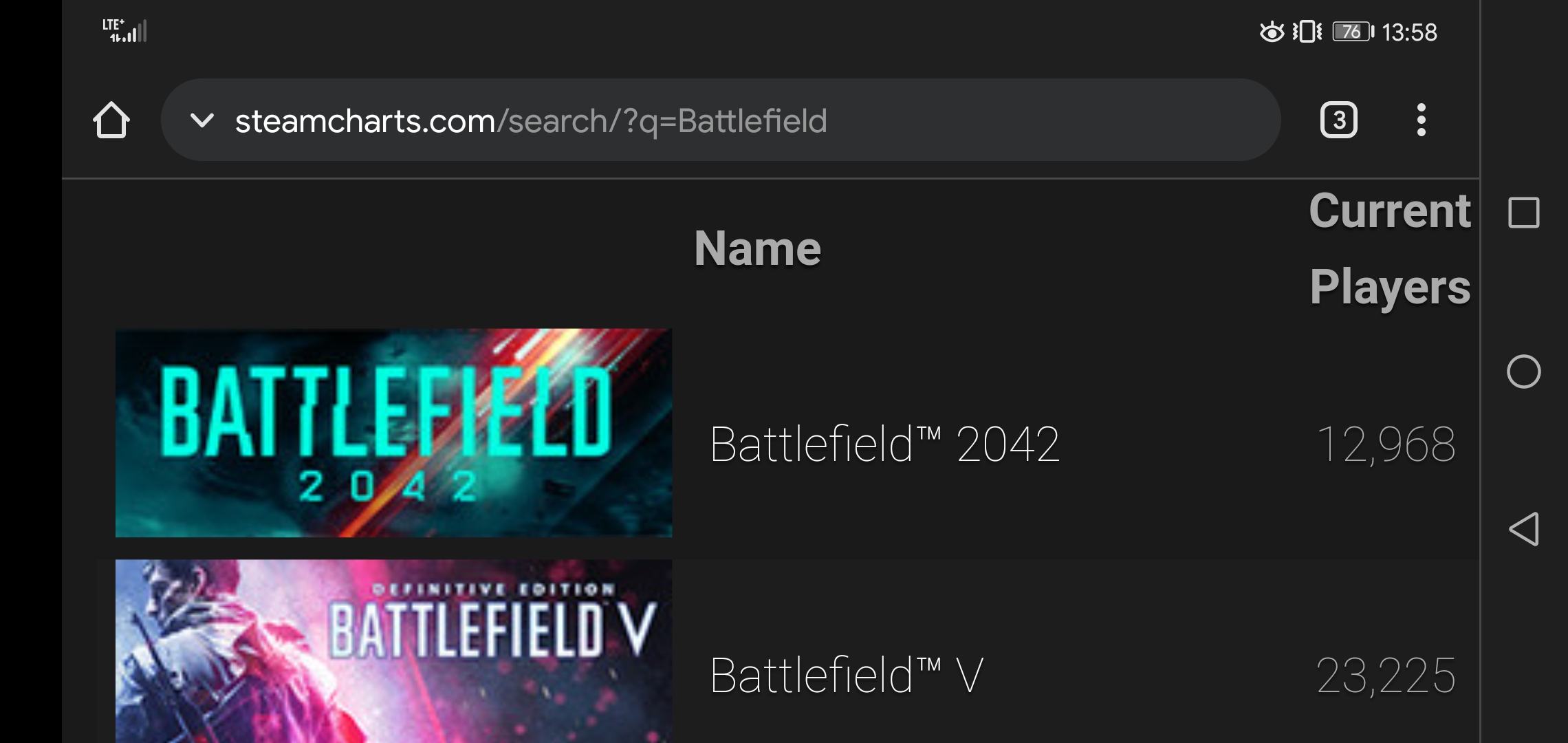Click the Name column header

click(x=757, y=248)
